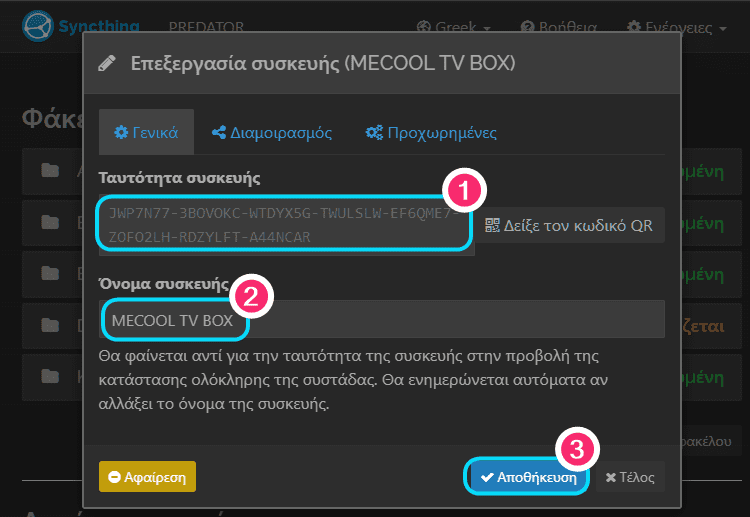Screen dimensions: 750x517
Task: Click the cogs icon on Προχωρημένες tab
Action: (374, 132)
